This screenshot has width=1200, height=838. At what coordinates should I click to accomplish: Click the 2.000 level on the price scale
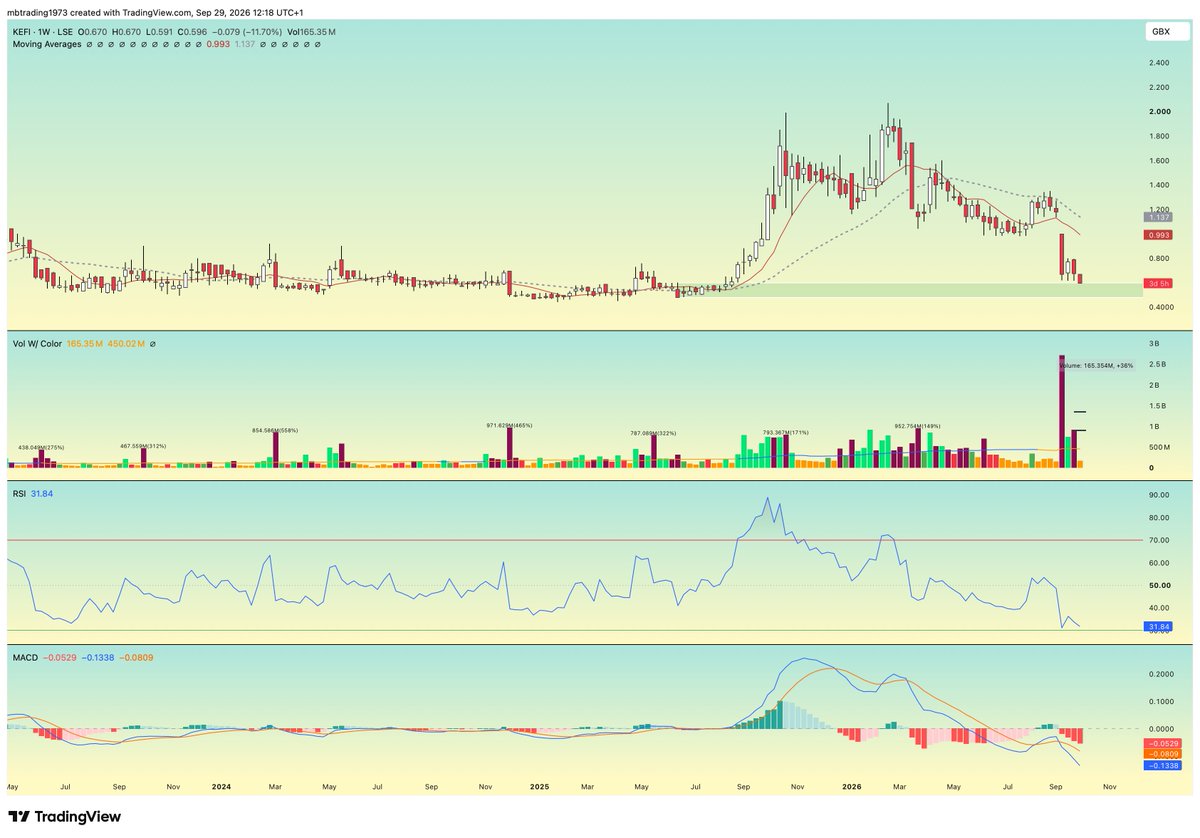pyautogui.click(x=1160, y=112)
